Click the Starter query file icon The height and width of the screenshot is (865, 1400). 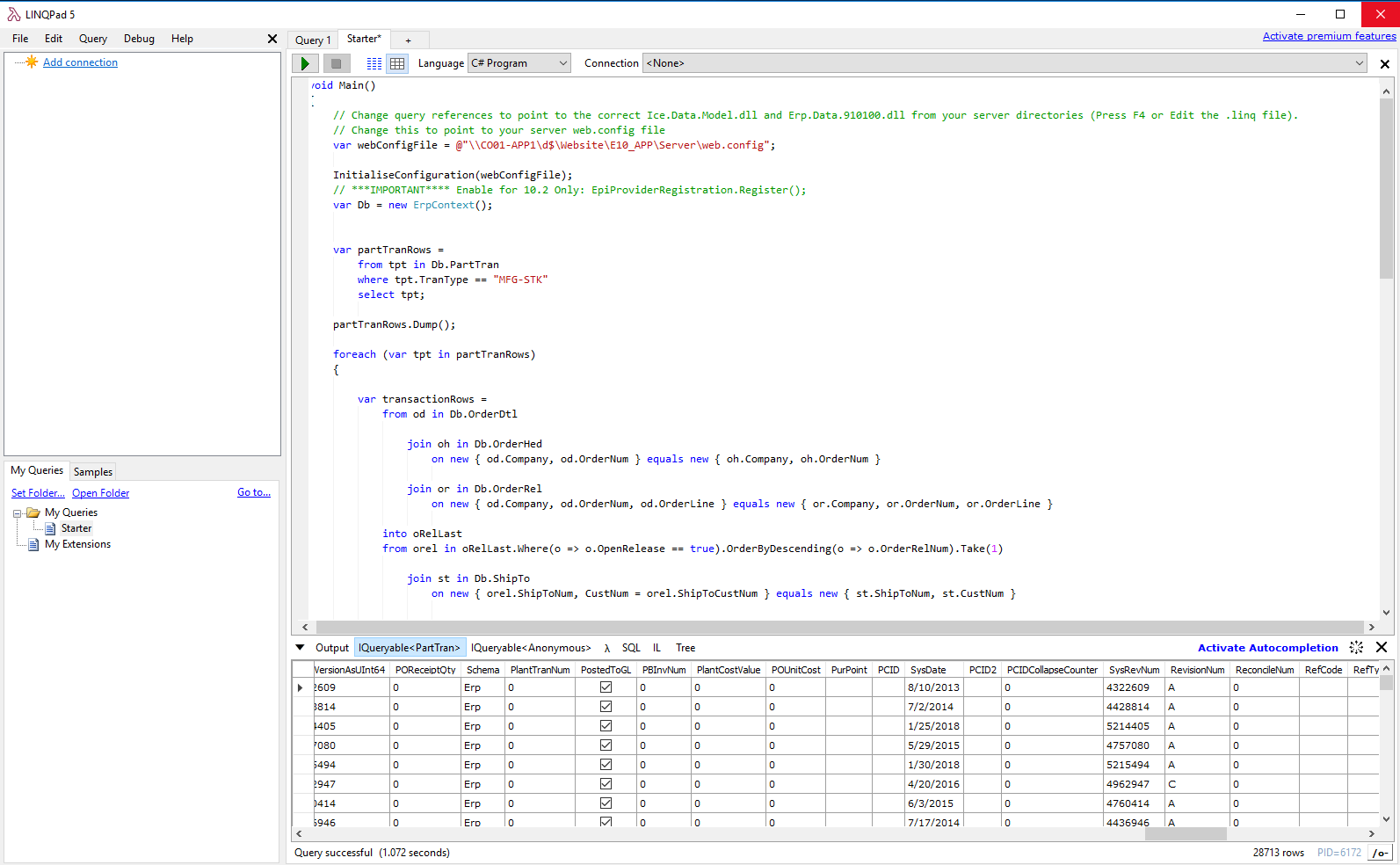pos(50,528)
